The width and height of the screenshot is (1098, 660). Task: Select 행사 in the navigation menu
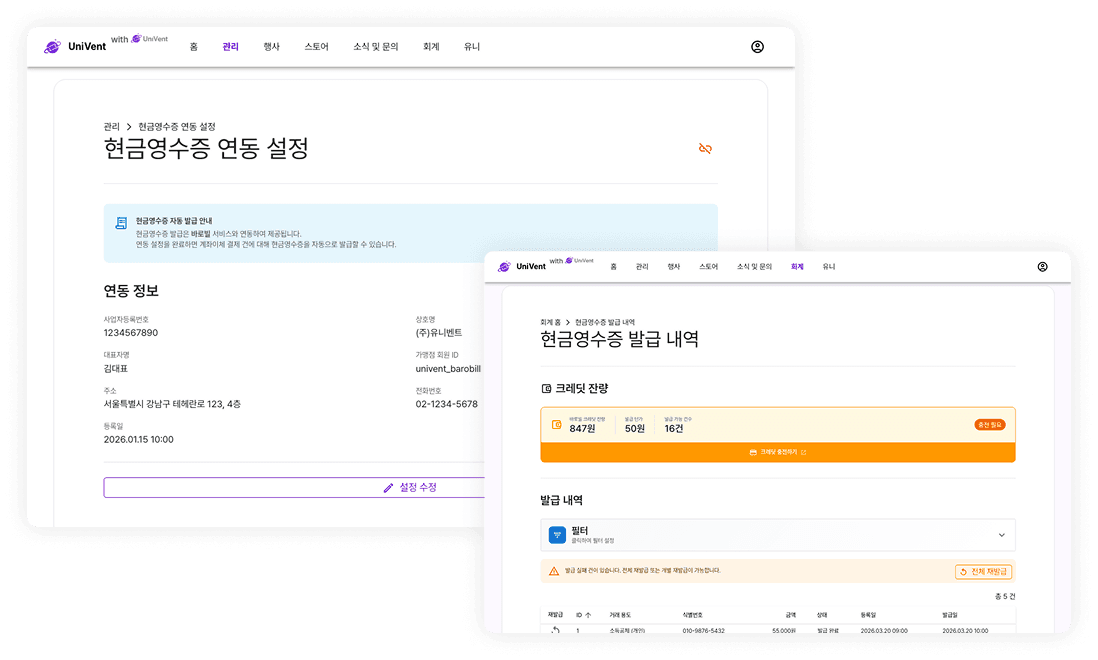pyautogui.click(x=271, y=46)
